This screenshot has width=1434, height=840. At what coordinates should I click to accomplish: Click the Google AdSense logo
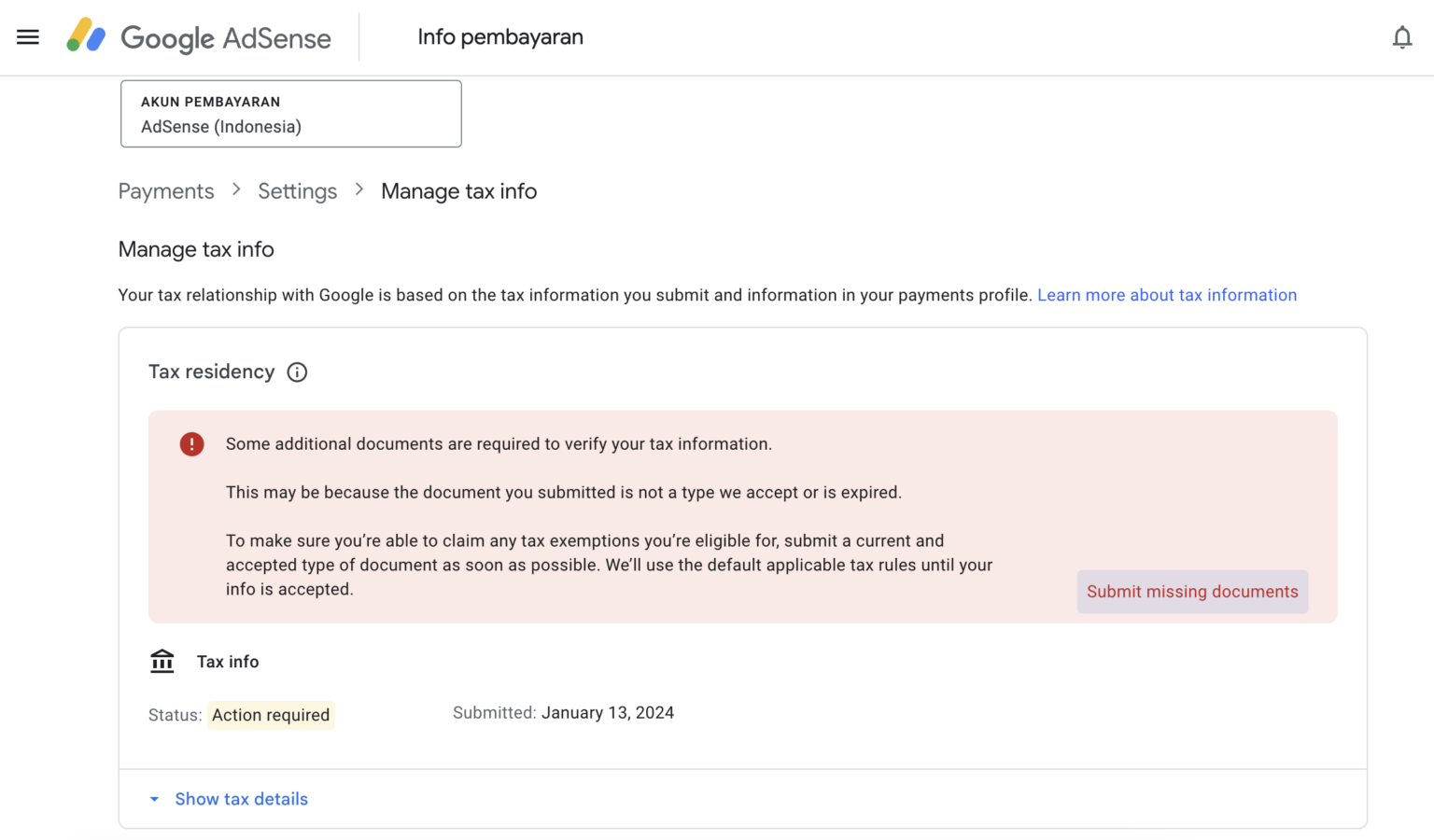click(x=199, y=37)
